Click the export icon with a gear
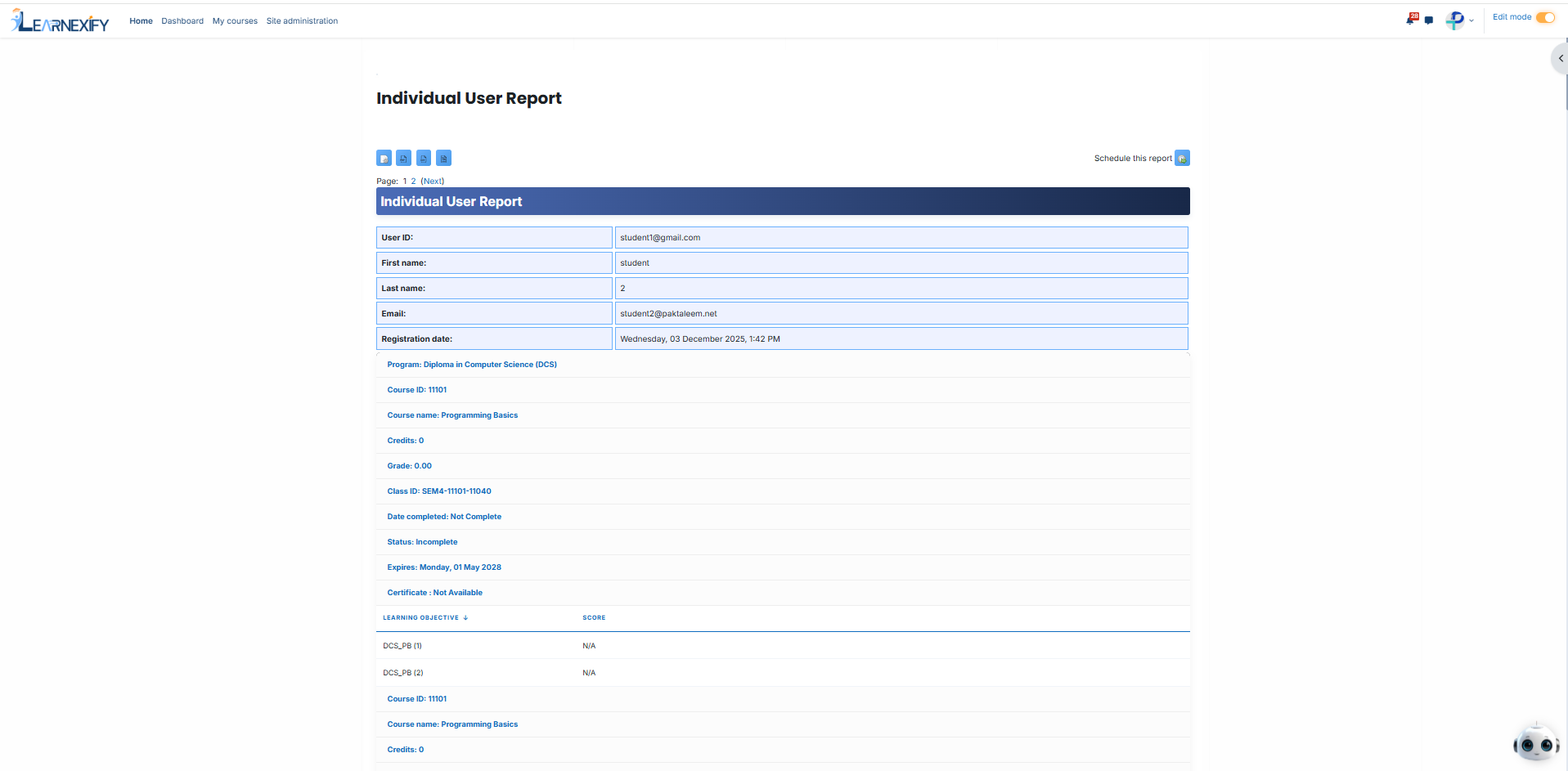Viewport: 1568px width, 771px height. (x=384, y=158)
